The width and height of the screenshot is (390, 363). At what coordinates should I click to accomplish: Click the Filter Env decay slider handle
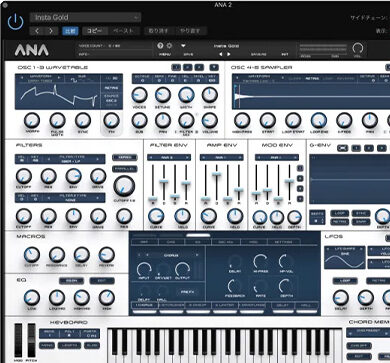164,181
